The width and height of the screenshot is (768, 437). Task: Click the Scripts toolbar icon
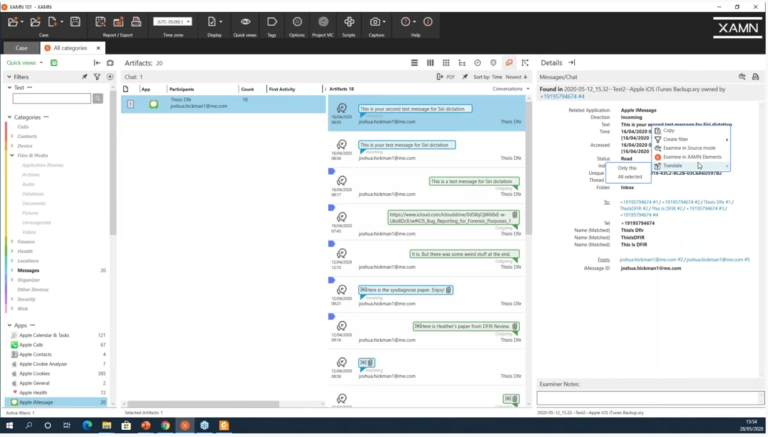(349, 22)
